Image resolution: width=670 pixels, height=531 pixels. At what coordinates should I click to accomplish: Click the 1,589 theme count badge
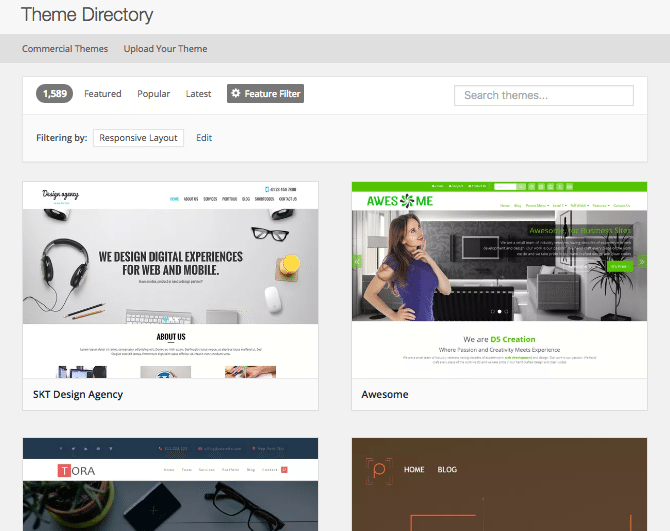point(54,94)
